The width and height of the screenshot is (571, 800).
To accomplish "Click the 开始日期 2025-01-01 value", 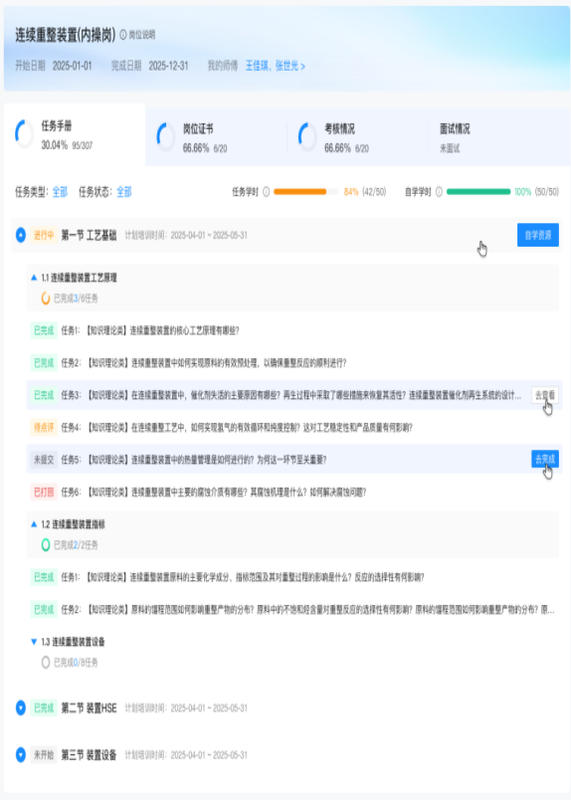I will pyautogui.click(x=72, y=66).
